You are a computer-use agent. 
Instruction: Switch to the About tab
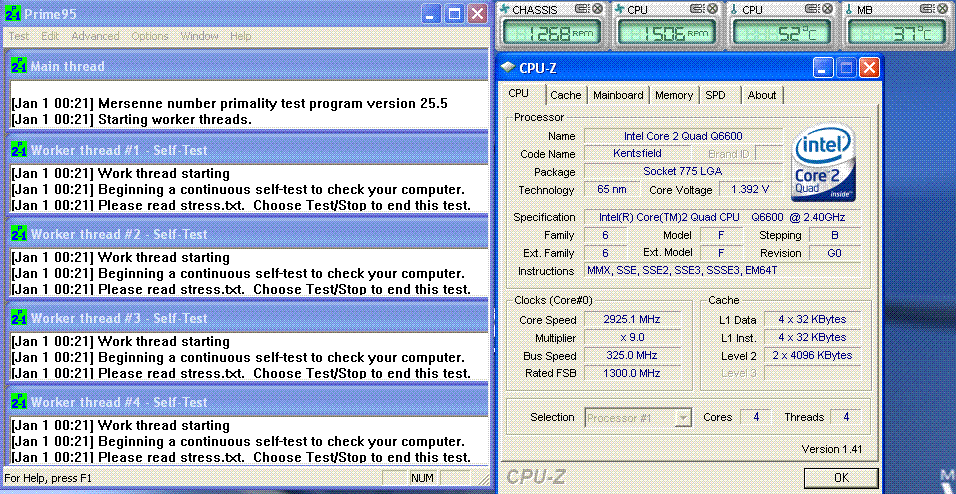click(x=762, y=95)
